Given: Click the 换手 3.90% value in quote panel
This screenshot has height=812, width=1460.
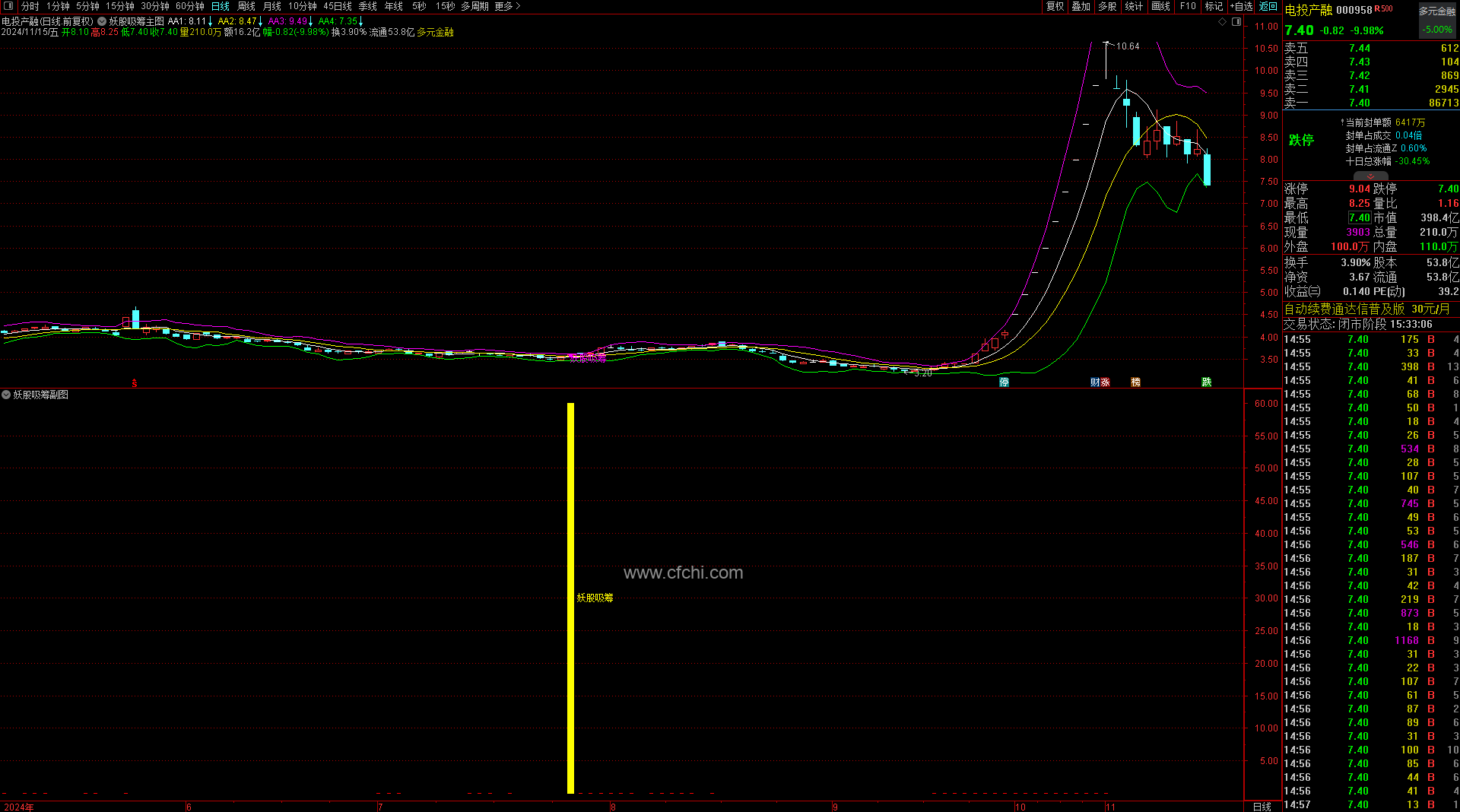Looking at the screenshot, I should pos(1356,262).
